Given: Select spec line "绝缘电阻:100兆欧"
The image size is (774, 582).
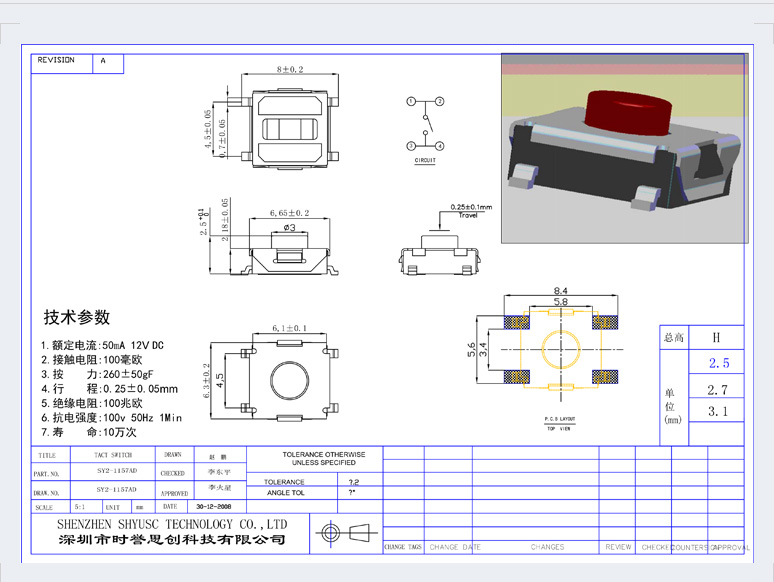Looking at the screenshot, I should tap(92, 403).
